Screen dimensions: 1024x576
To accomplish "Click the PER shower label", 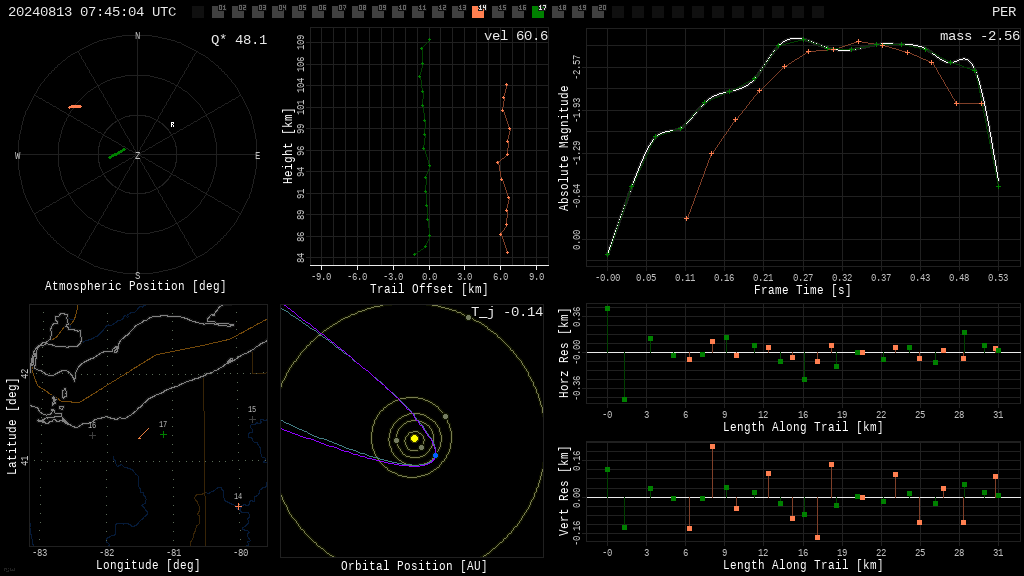I will (1004, 12).
